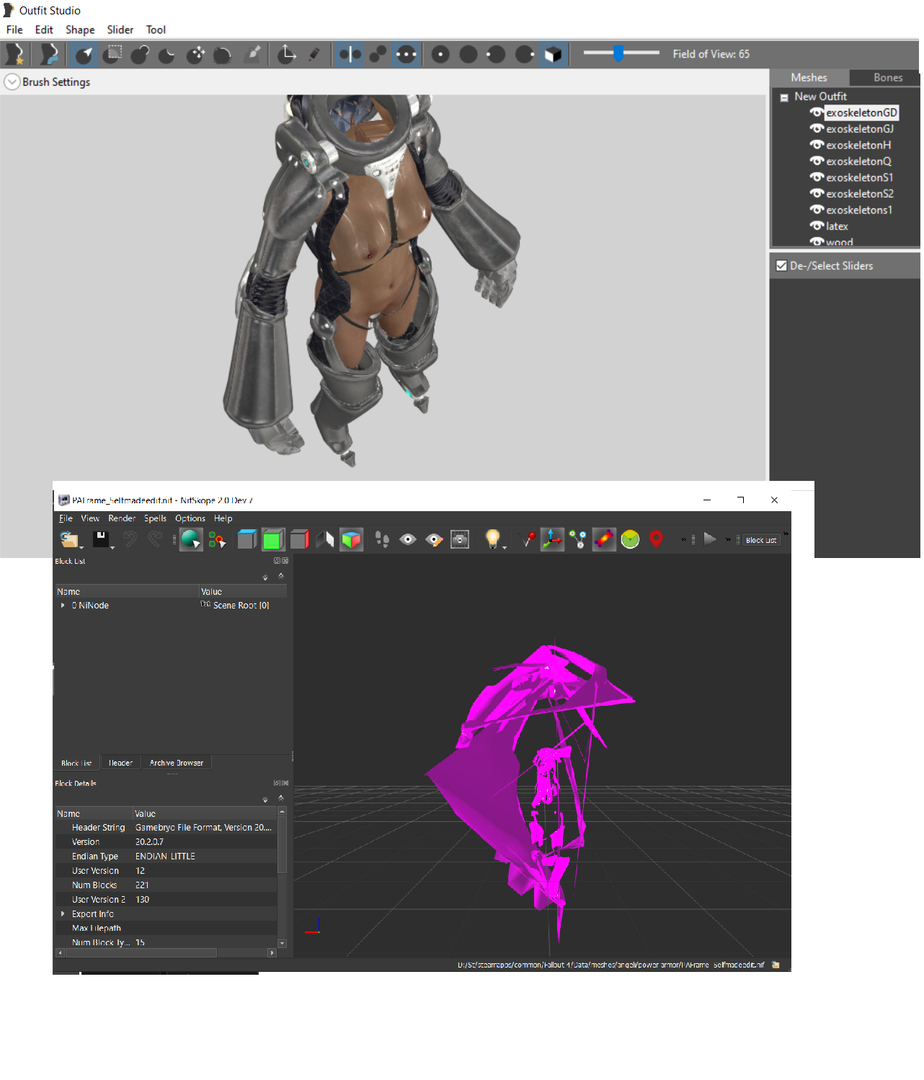Toggle Global Brush Collision

coord(406,54)
